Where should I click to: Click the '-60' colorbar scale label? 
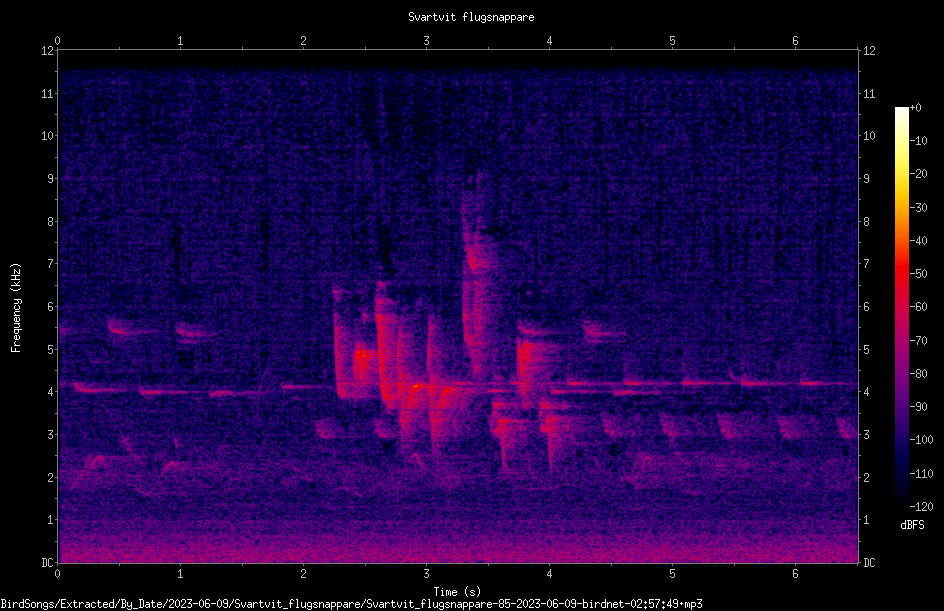coord(919,307)
